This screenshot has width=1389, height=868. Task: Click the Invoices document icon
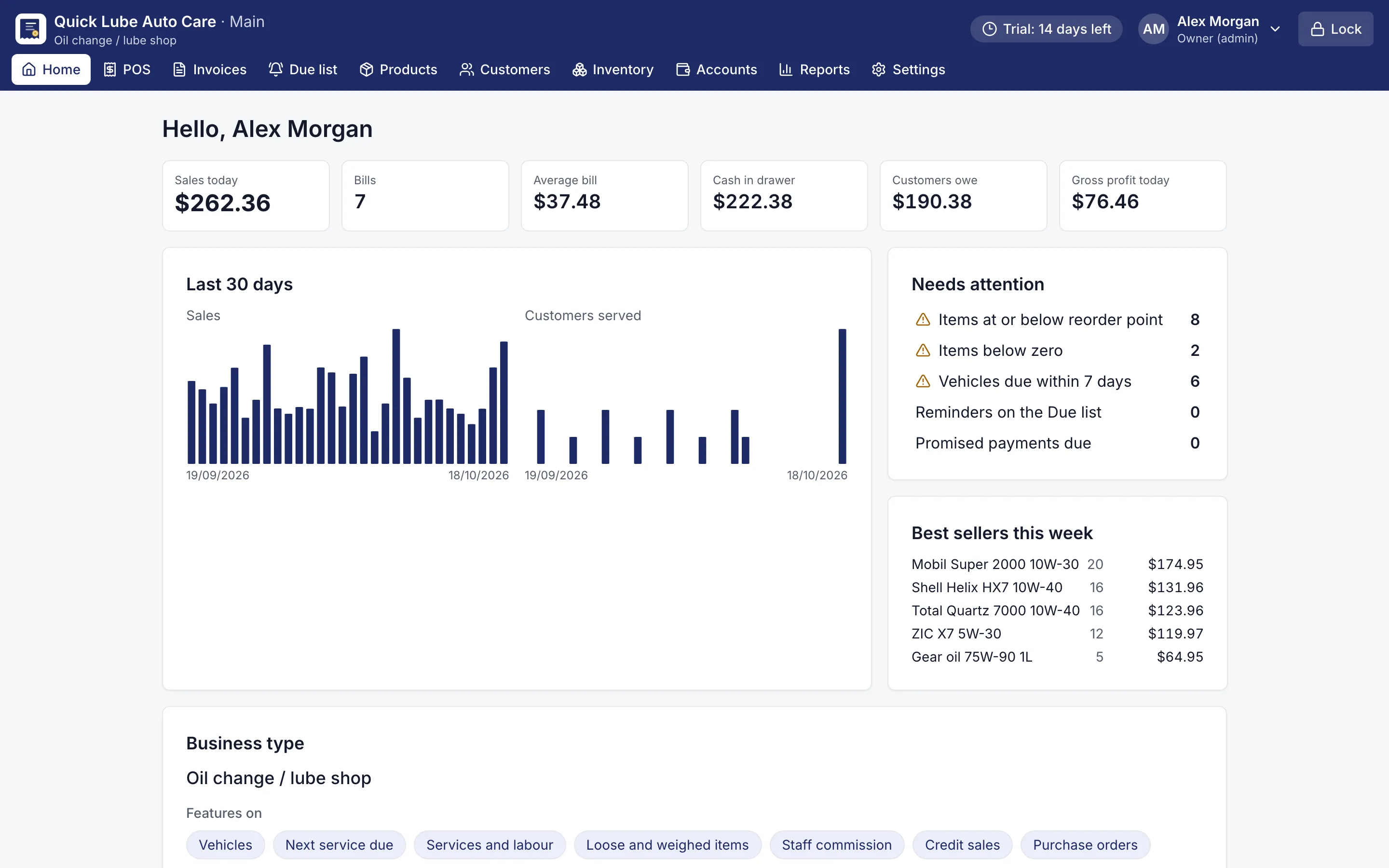[x=179, y=69]
